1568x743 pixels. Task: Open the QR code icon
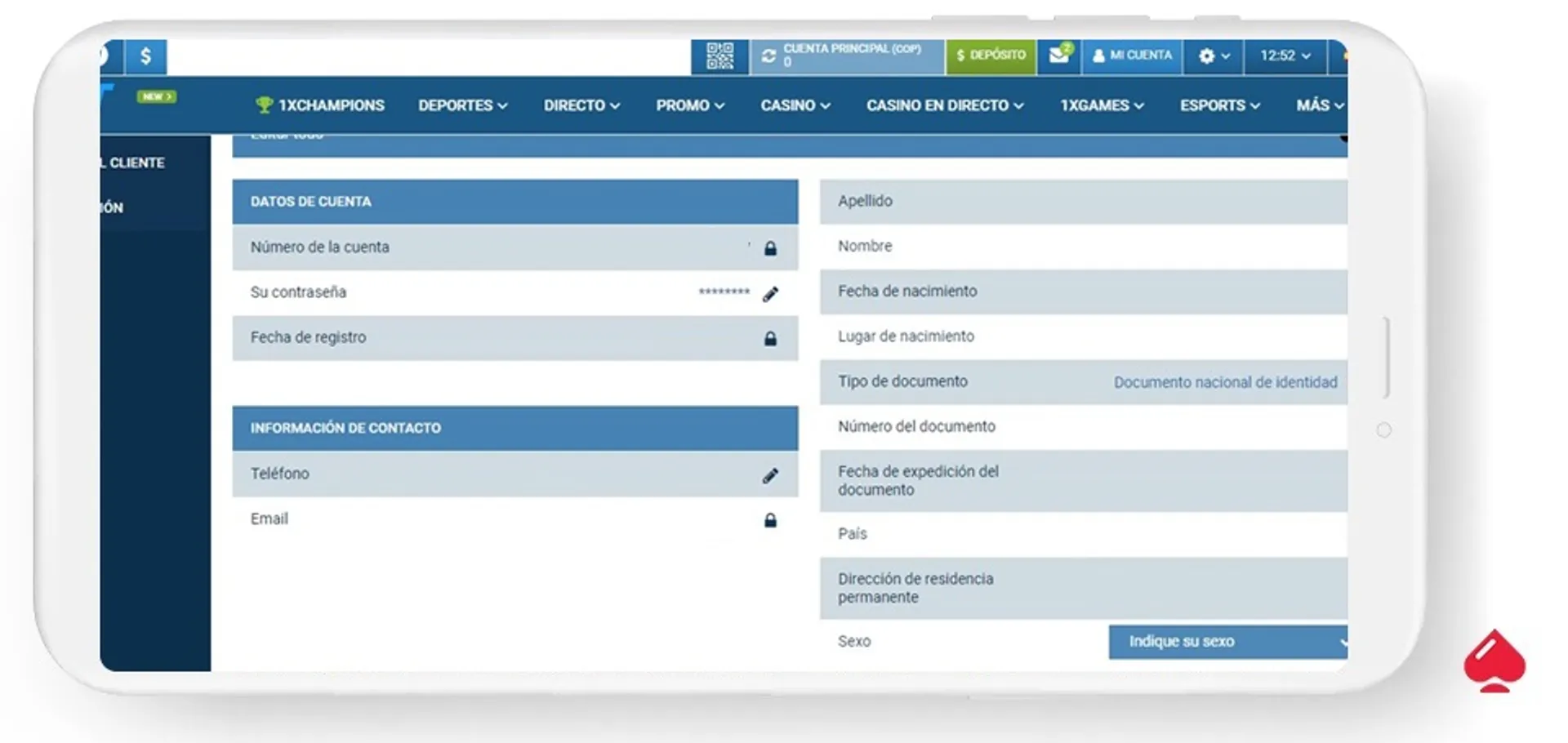point(719,56)
